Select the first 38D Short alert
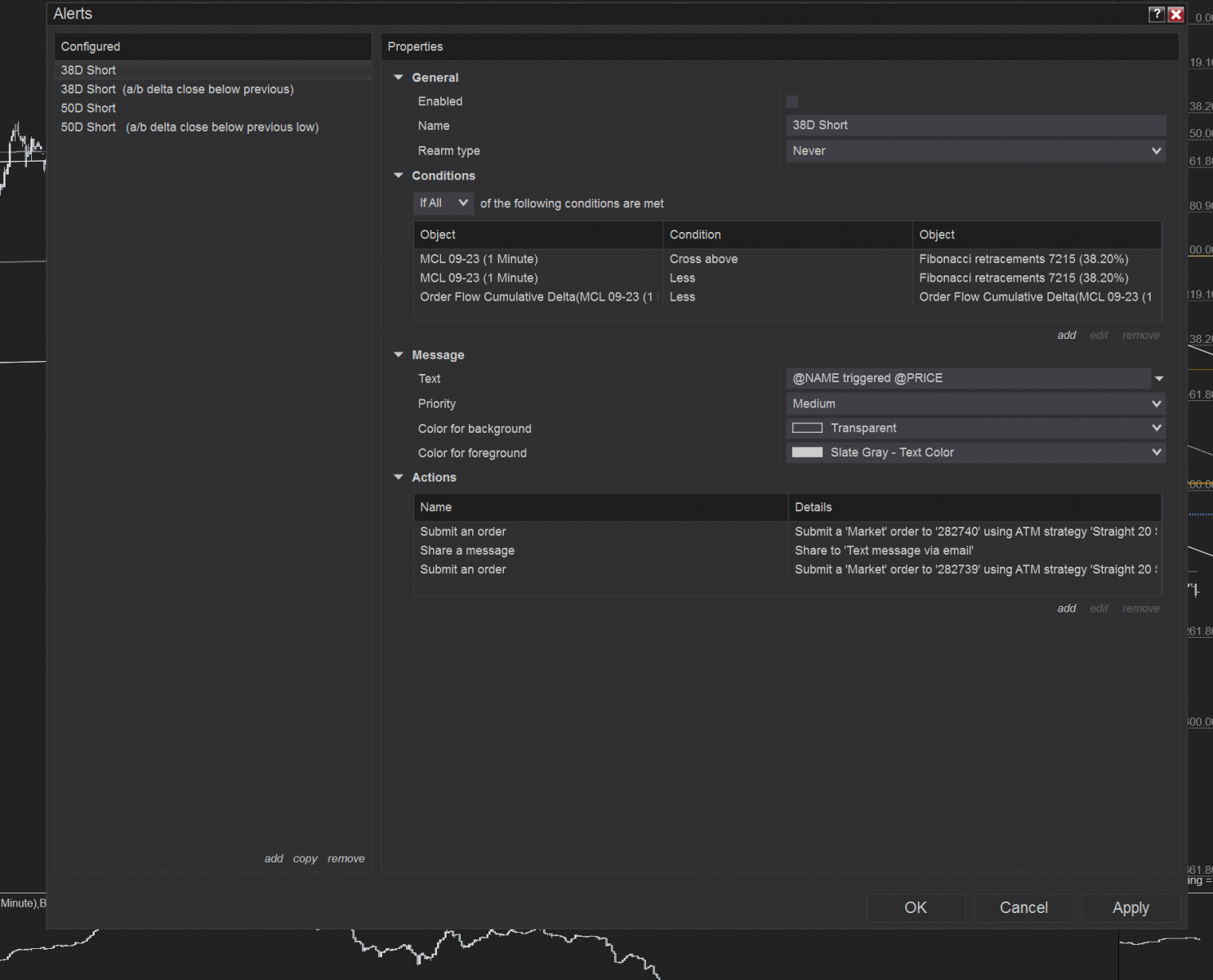The width and height of the screenshot is (1213, 980). [213, 70]
